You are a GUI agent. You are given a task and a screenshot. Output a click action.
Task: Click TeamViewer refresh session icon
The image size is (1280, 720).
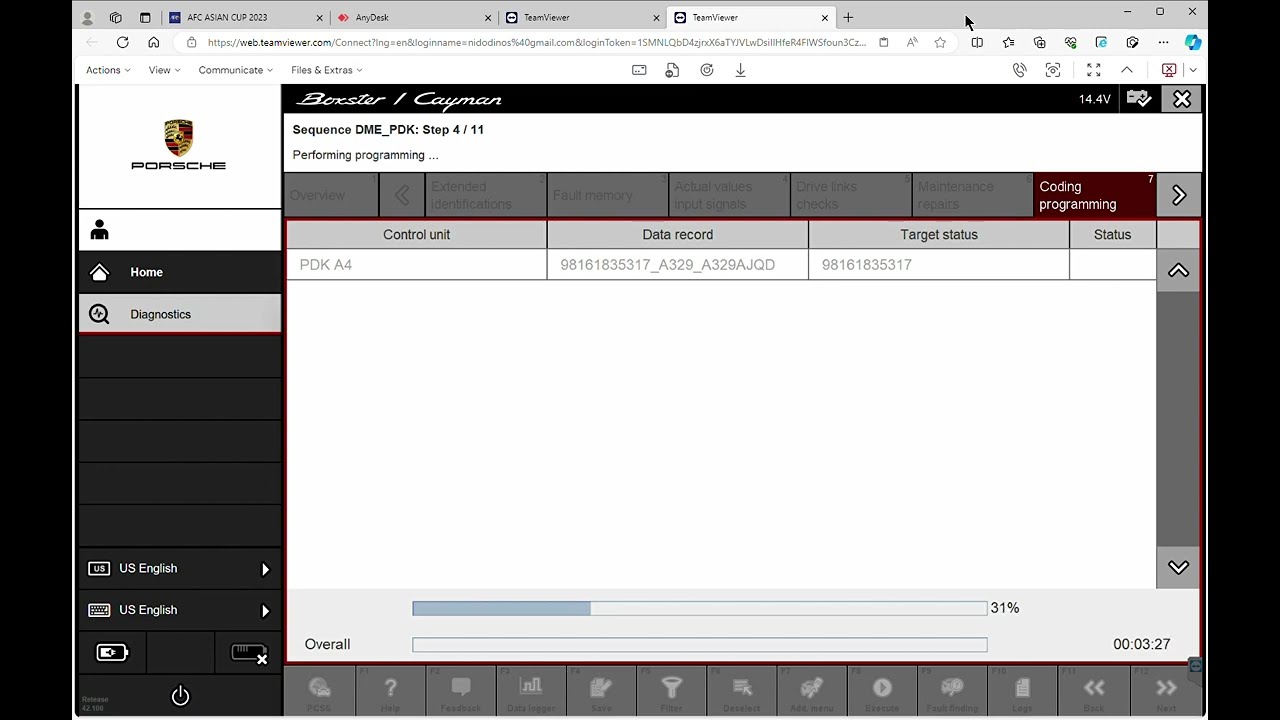[707, 70]
